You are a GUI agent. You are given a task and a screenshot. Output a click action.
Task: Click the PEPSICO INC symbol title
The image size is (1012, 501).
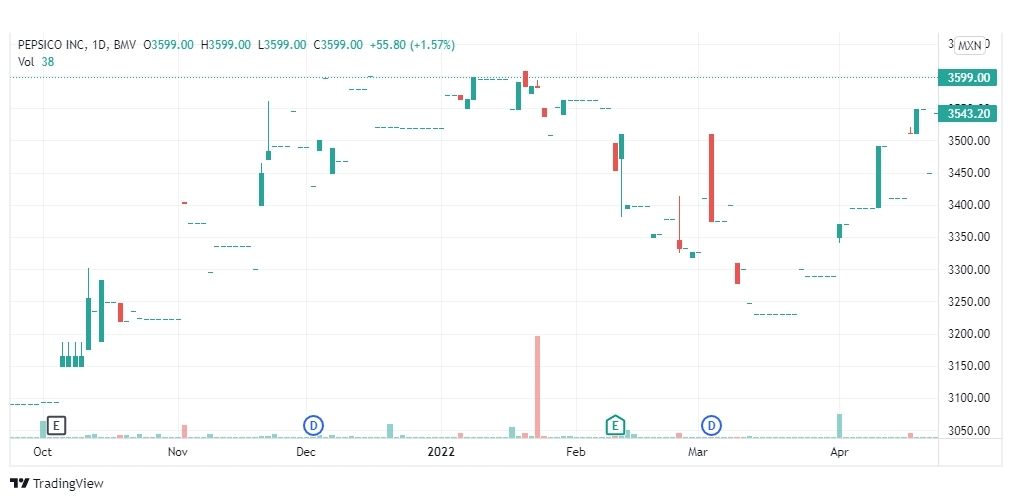coord(52,45)
